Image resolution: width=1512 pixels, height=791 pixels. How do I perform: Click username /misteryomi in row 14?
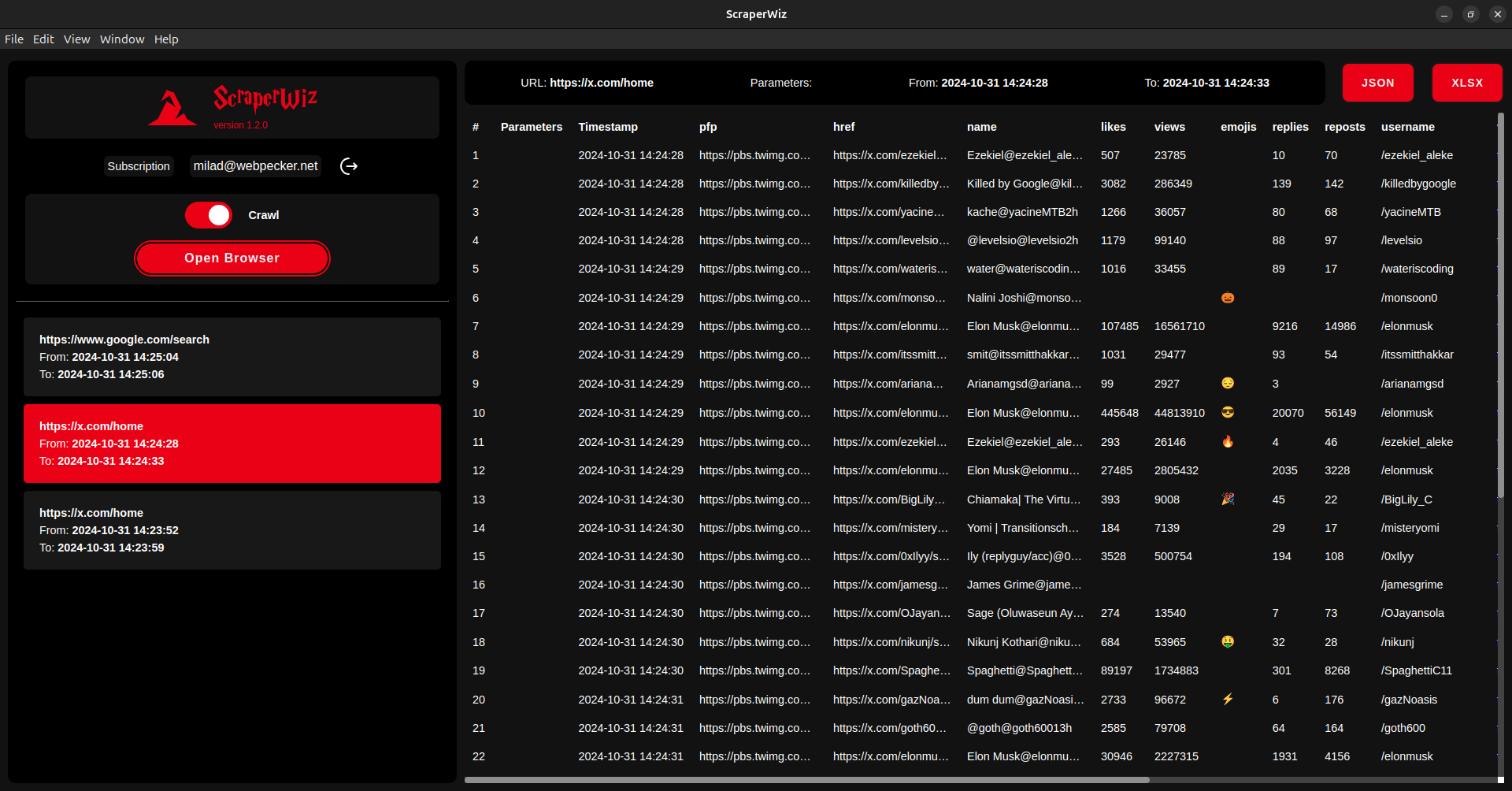1410,528
